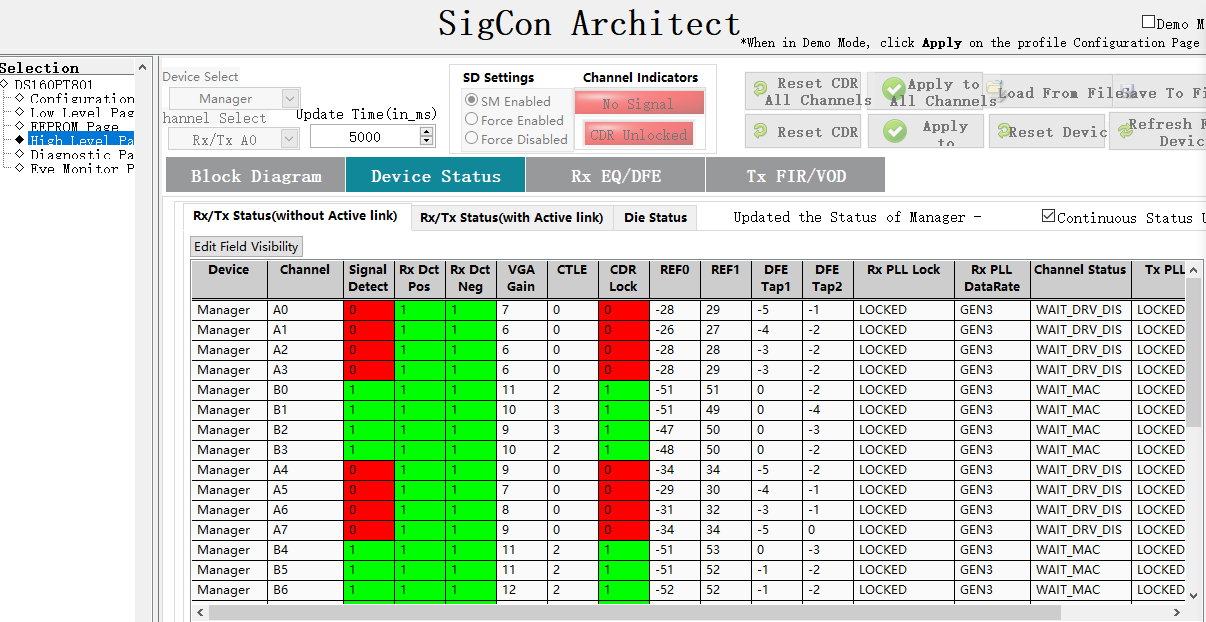Viewport: 1206px width, 622px height.
Task: Open the Diagnostic Page tree item
Action: tap(82, 155)
